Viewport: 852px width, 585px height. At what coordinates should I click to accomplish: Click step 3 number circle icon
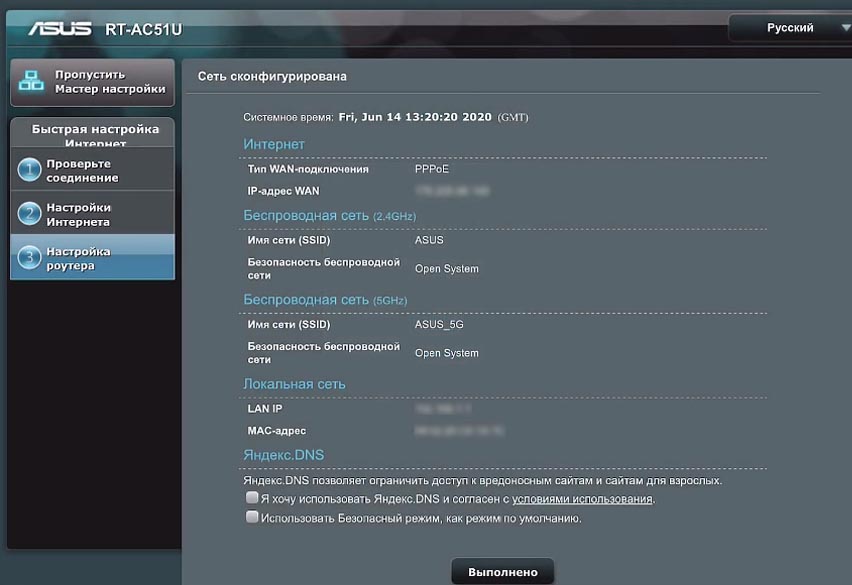pyautogui.click(x=29, y=258)
